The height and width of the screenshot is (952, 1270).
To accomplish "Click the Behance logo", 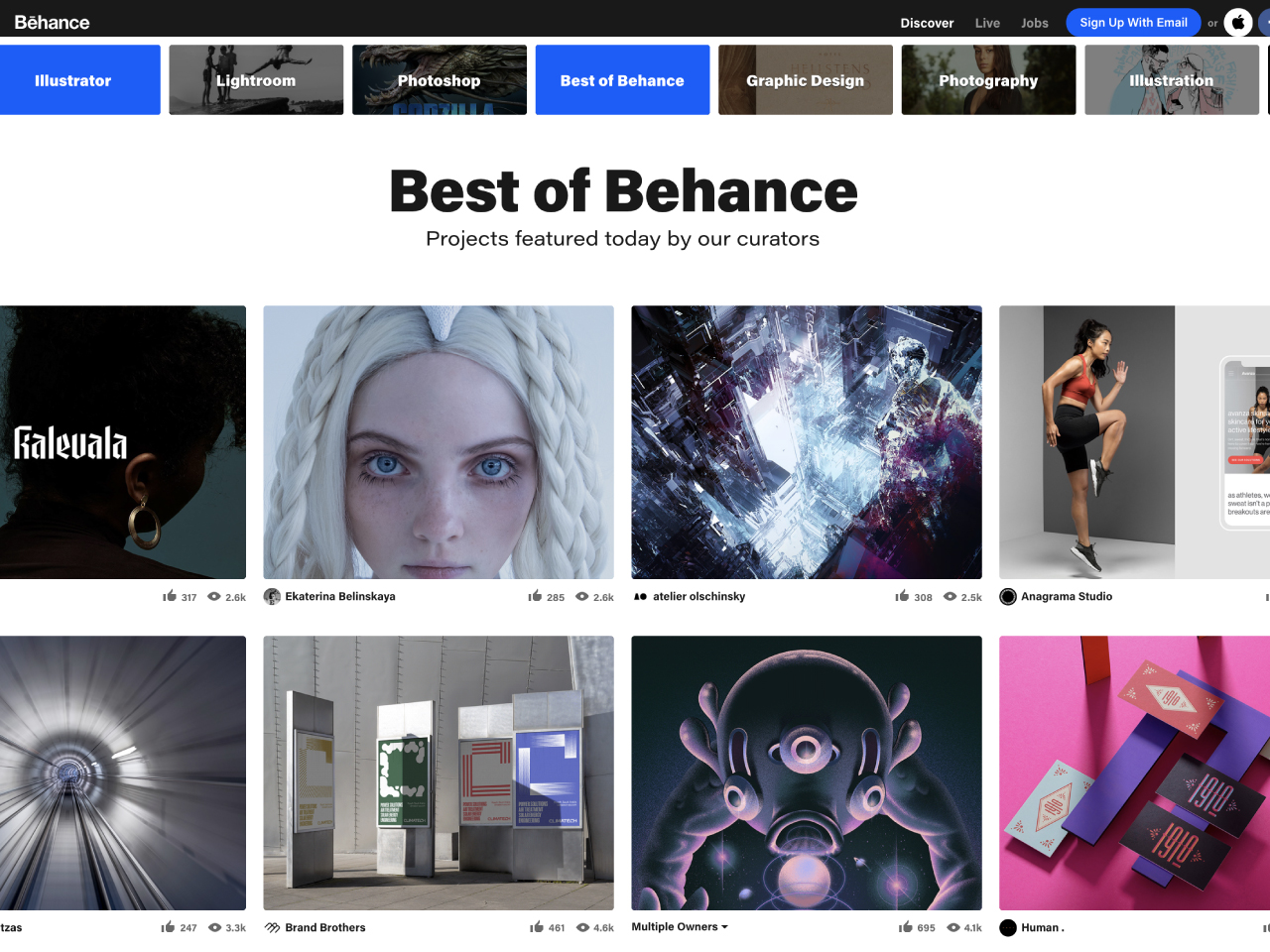I will tap(52, 22).
